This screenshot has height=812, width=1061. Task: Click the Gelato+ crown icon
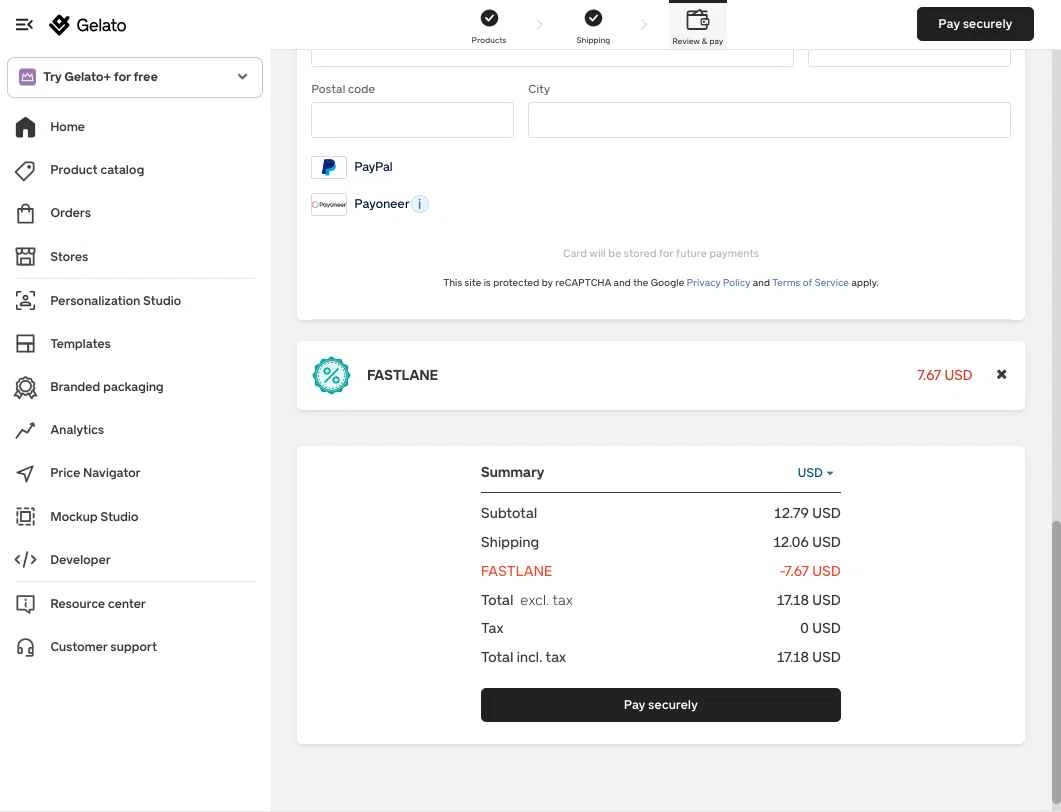pyautogui.click(x=27, y=77)
